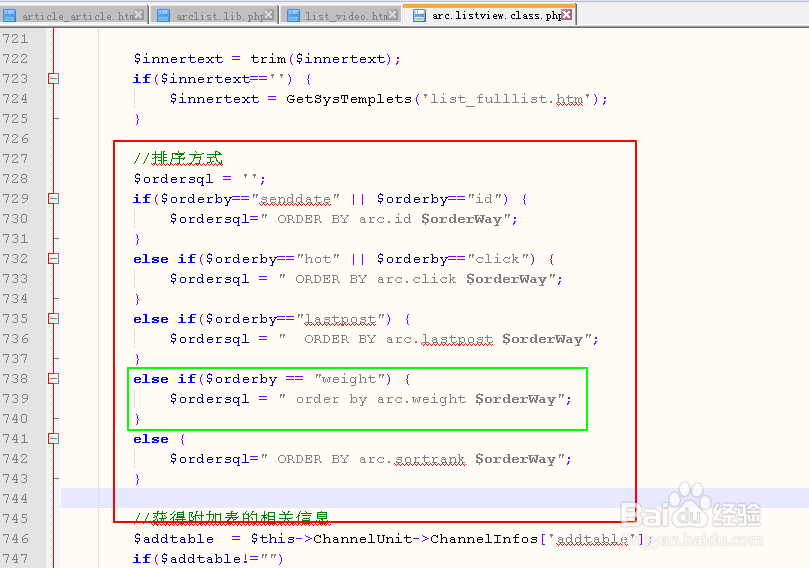
Task: Collapse the code fold at line 738
Action: coord(54,379)
